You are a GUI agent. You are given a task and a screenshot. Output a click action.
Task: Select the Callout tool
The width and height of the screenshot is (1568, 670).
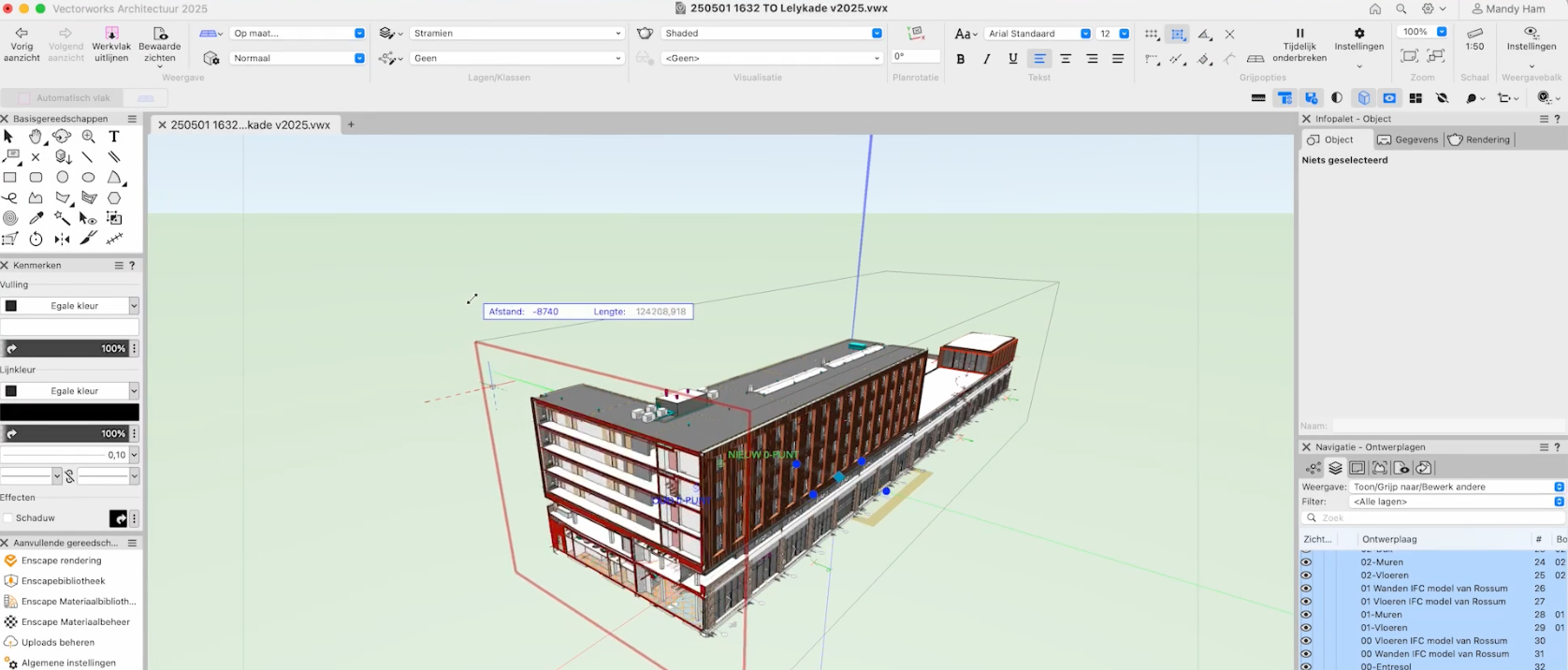pos(10,157)
